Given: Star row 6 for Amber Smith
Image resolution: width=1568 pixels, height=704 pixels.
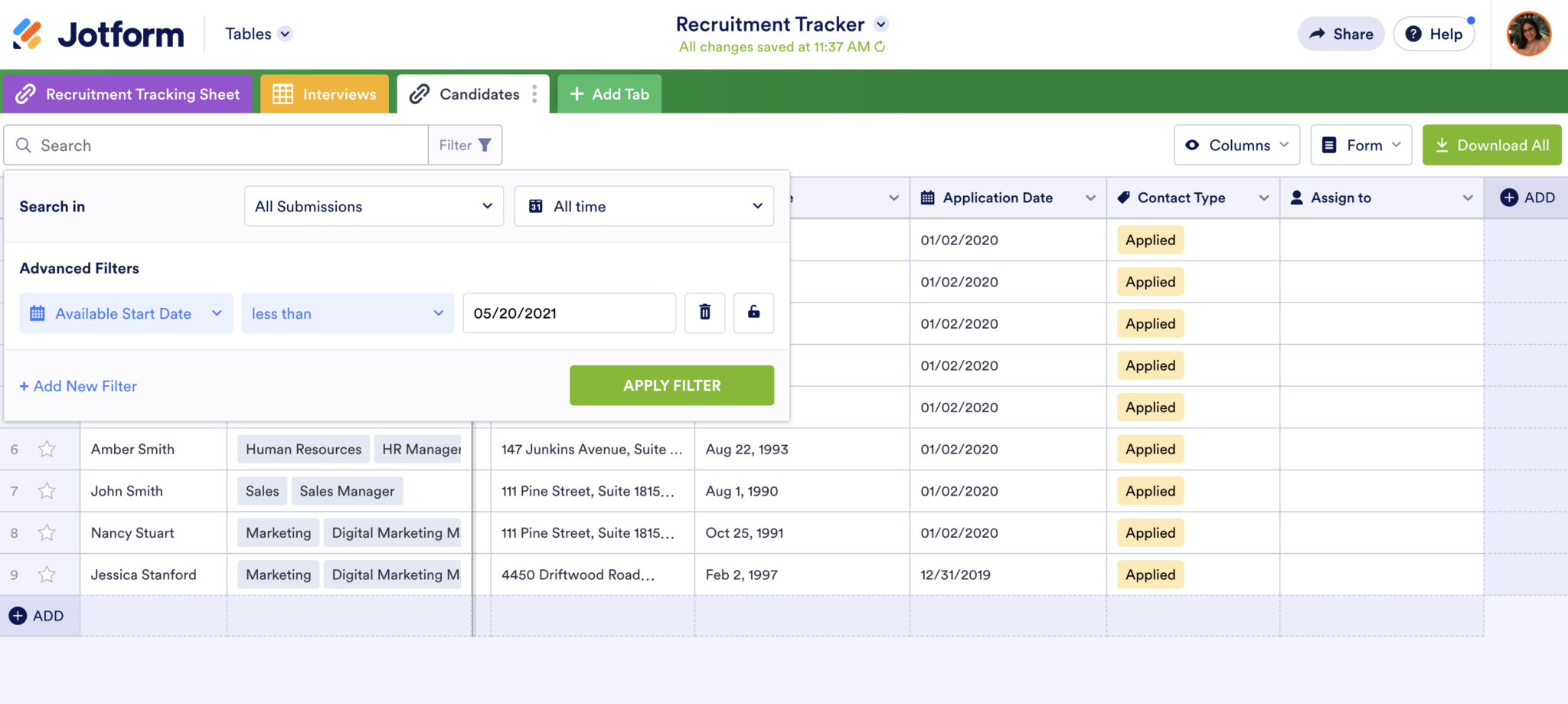Looking at the screenshot, I should point(47,449).
